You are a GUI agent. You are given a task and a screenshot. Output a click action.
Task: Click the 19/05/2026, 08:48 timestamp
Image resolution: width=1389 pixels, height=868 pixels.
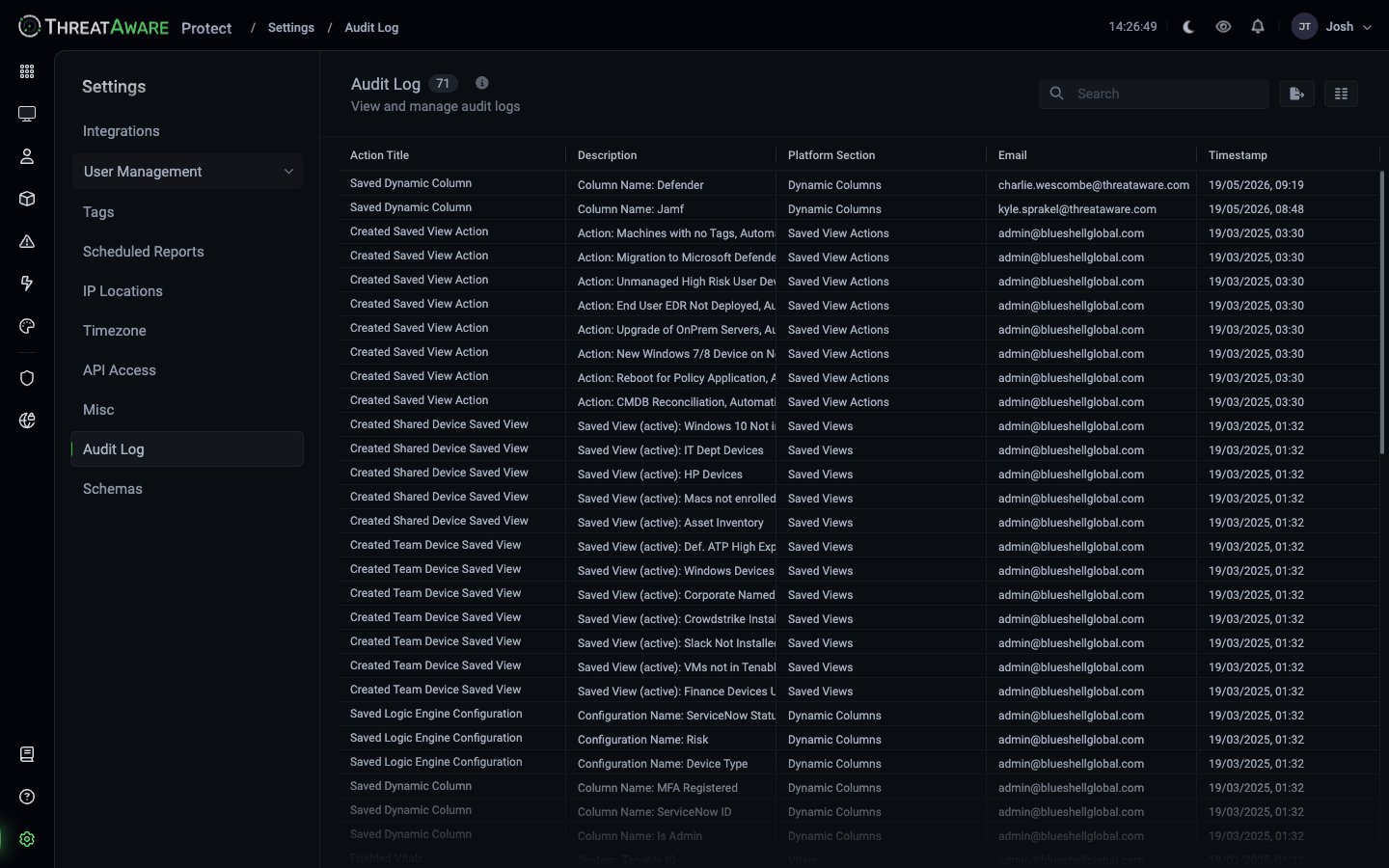click(1256, 209)
